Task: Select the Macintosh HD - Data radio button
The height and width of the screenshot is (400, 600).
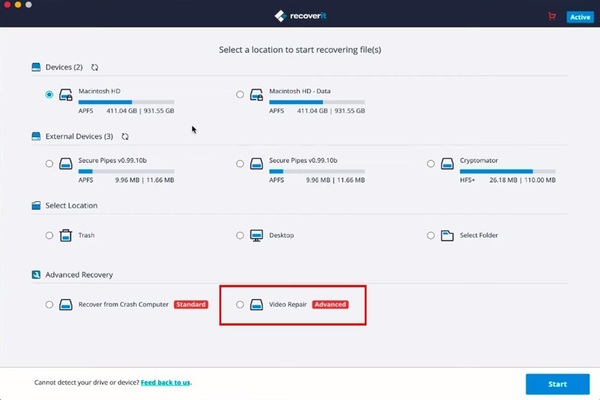Action: click(240, 95)
